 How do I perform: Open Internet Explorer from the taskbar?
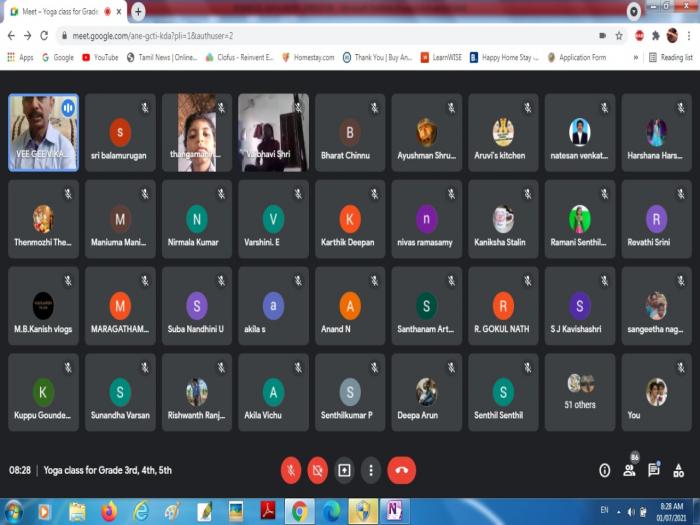click(141, 512)
